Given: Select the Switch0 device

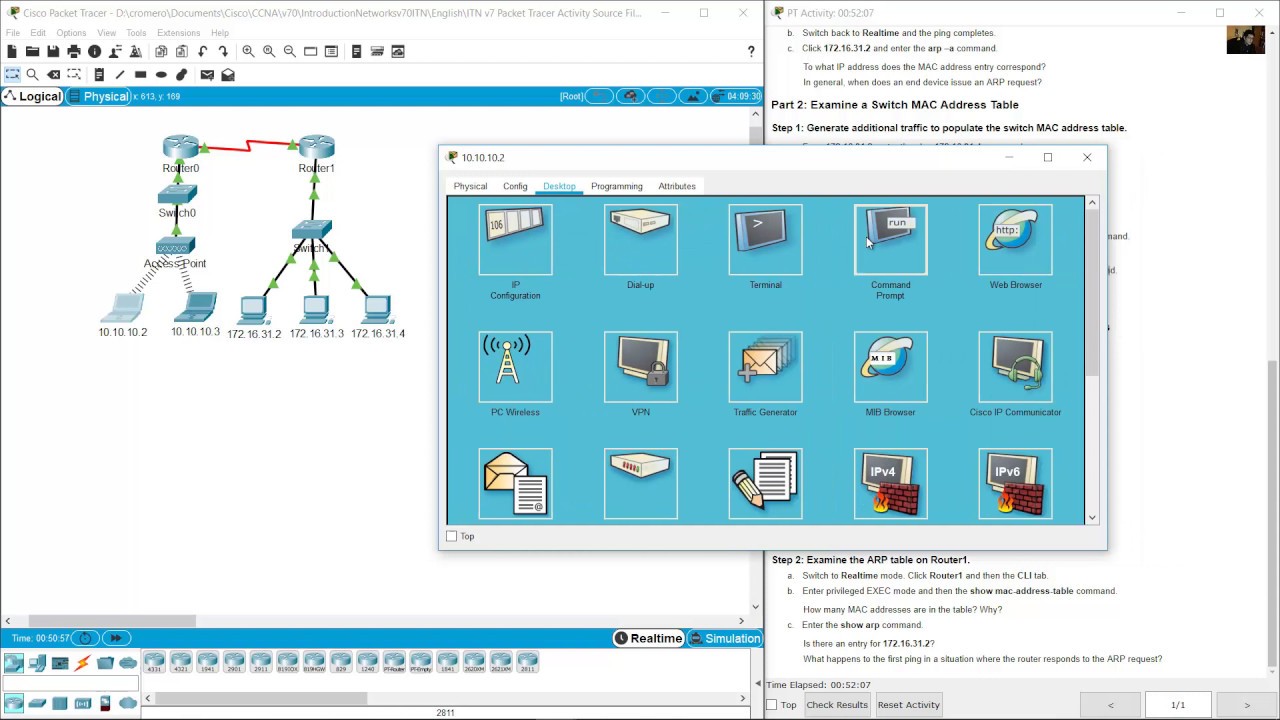Looking at the screenshot, I should point(177,194).
